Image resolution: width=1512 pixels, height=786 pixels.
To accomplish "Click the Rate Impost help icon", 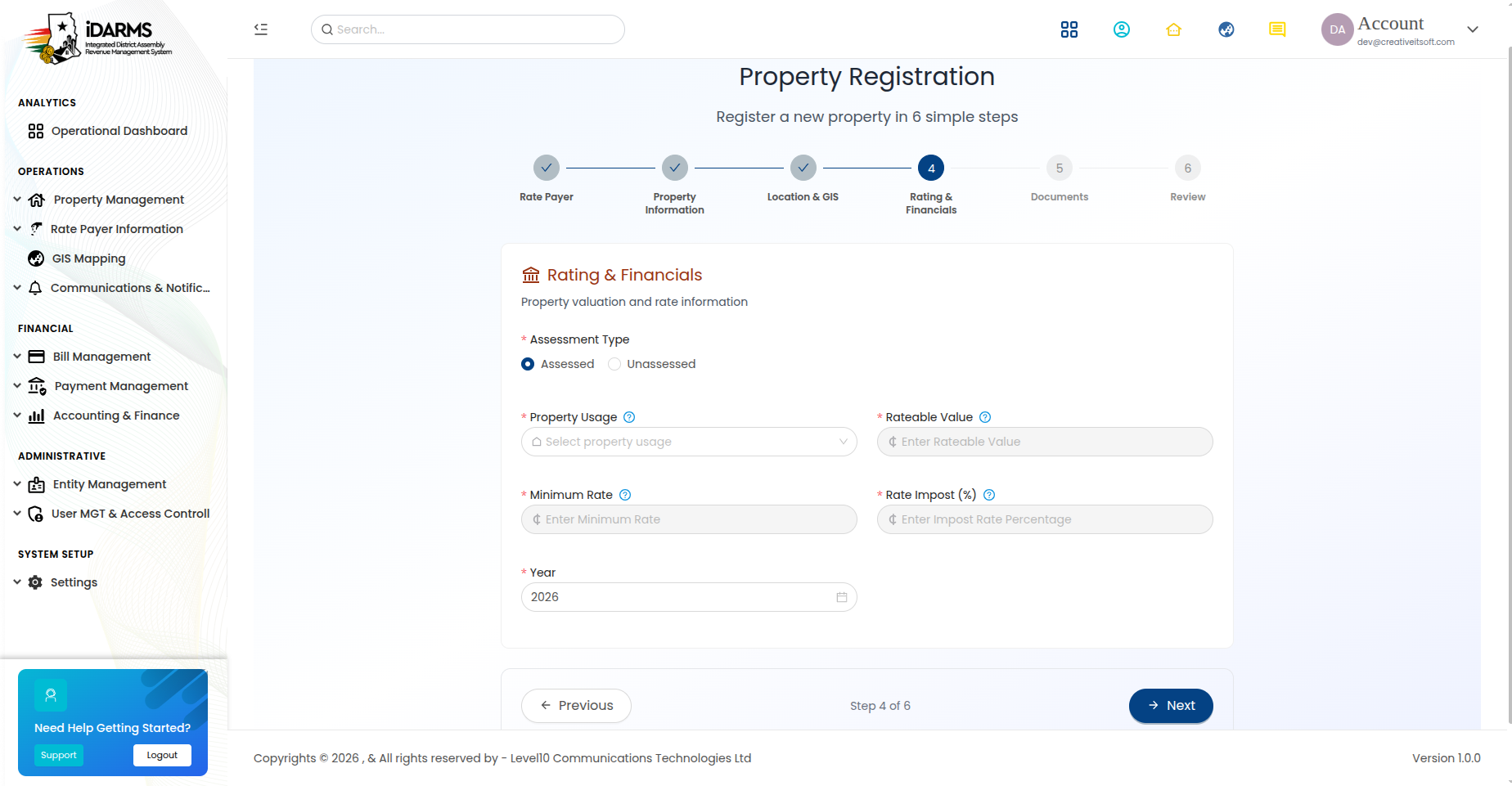I will coord(989,495).
